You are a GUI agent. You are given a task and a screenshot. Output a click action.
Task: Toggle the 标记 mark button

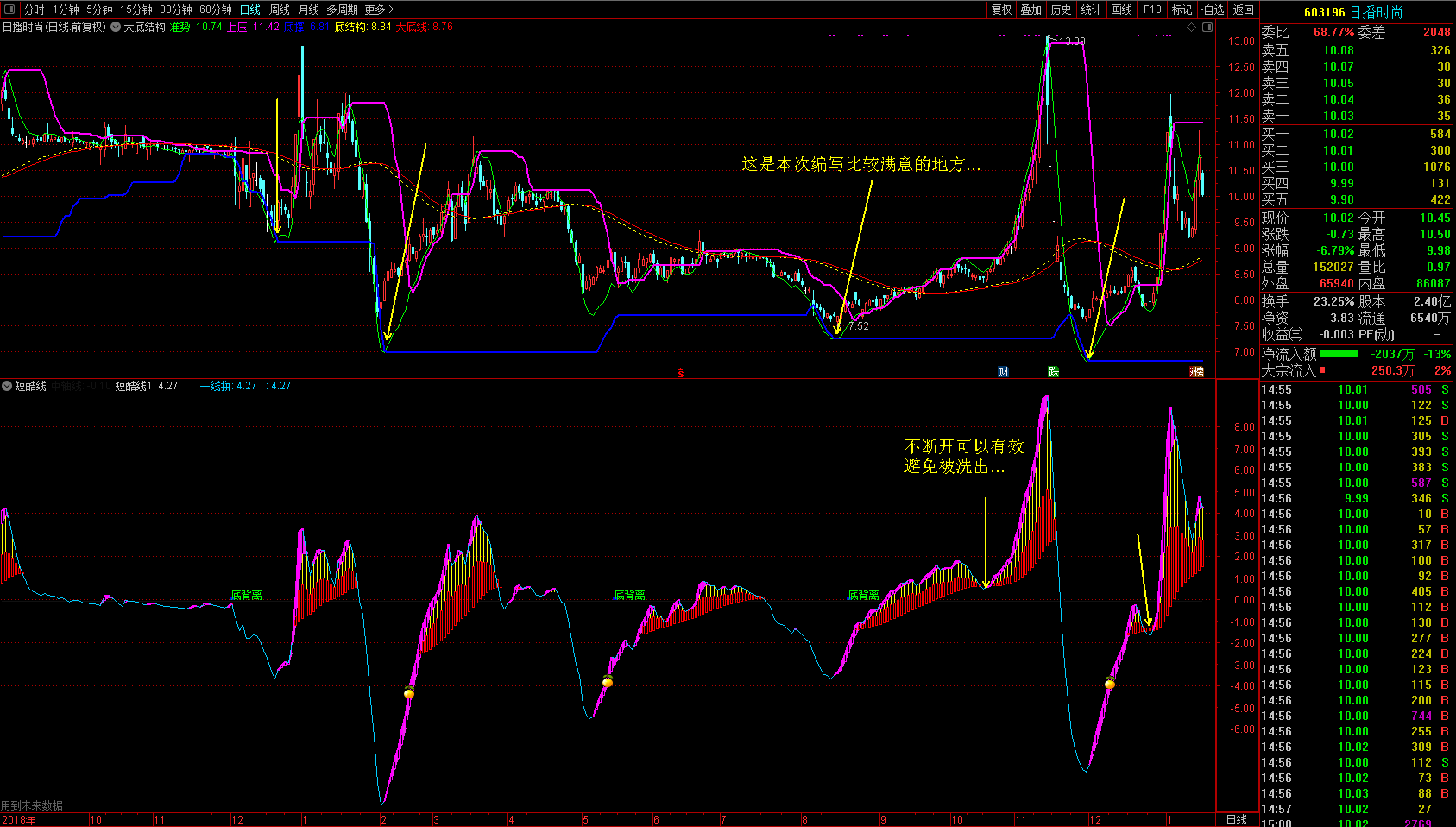pyautogui.click(x=1182, y=9)
